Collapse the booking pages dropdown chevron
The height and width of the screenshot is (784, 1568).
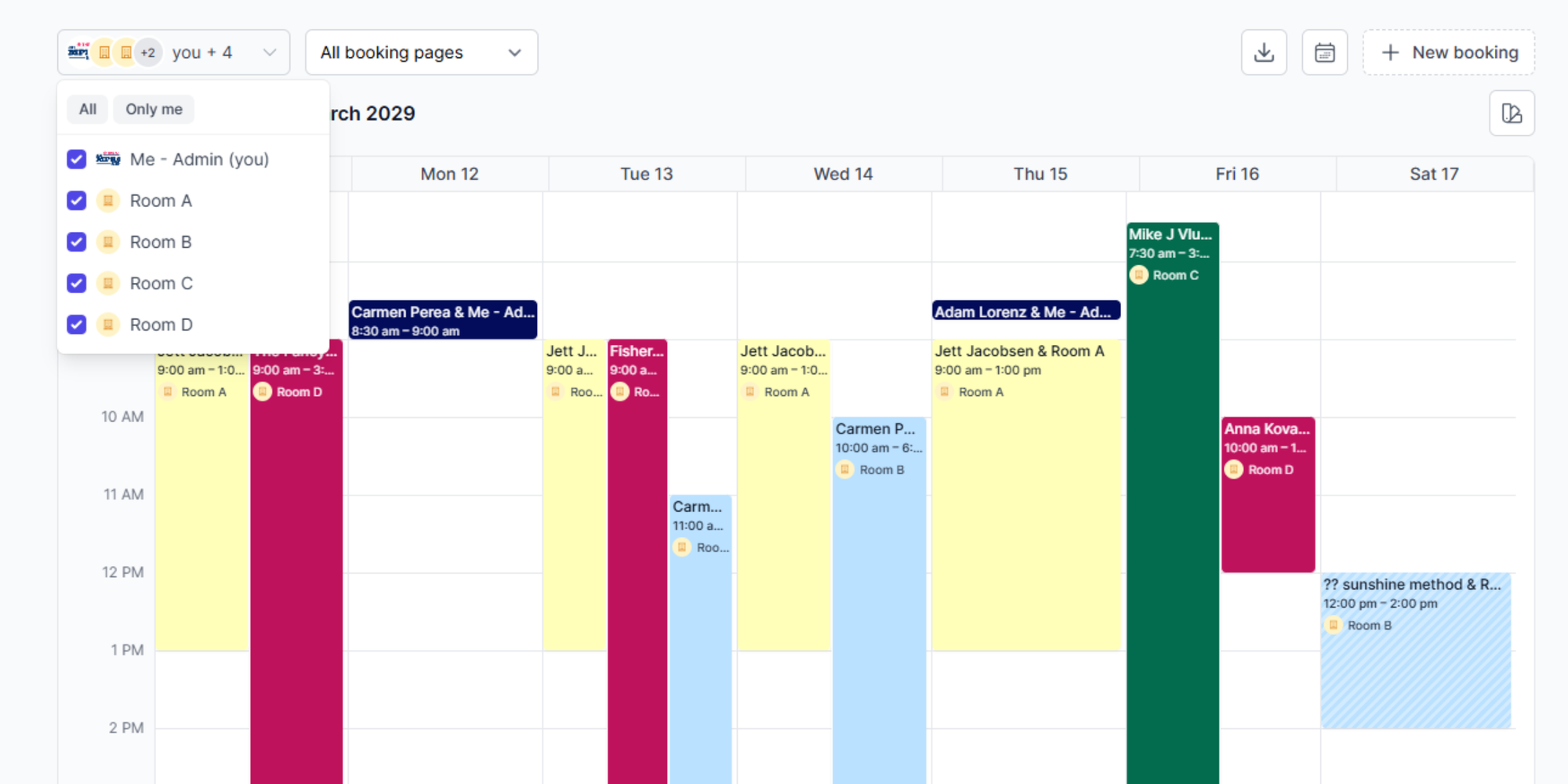[514, 53]
